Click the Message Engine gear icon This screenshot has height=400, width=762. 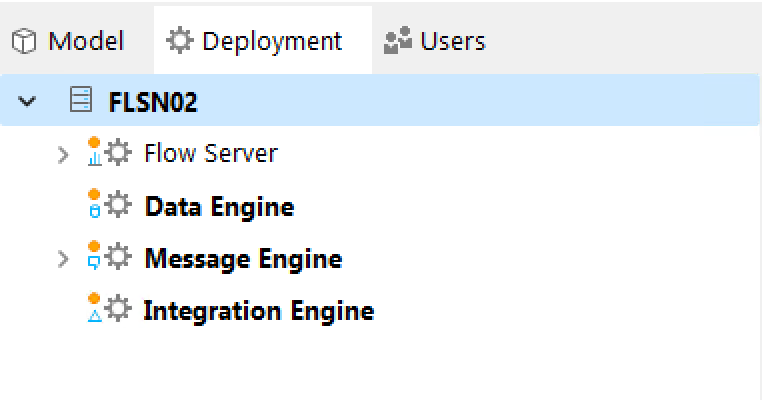(x=118, y=257)
